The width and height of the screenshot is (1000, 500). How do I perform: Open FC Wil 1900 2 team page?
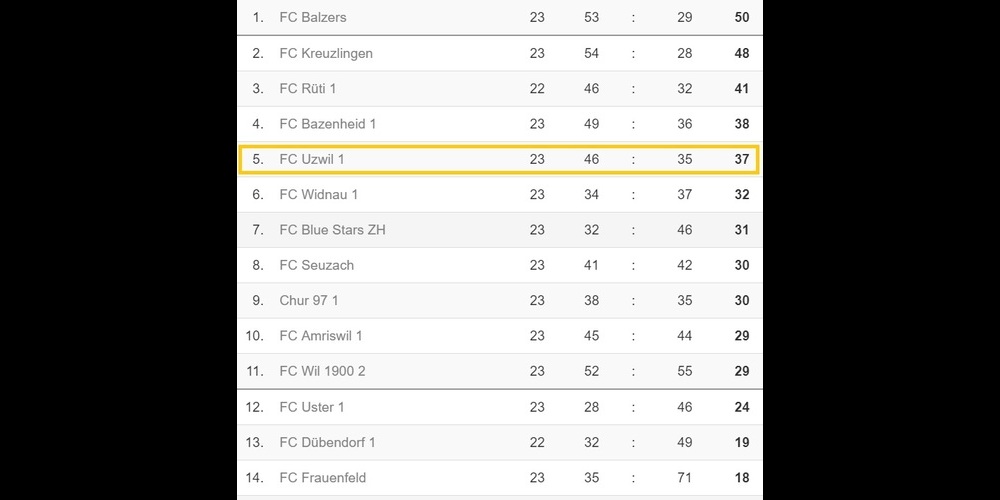(322, 371)
